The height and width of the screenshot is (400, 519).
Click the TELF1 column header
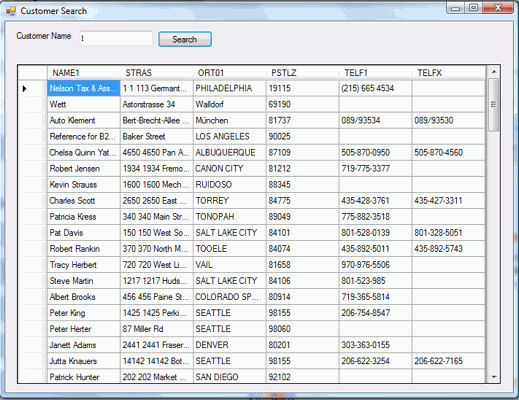click(x=376, y=73)
